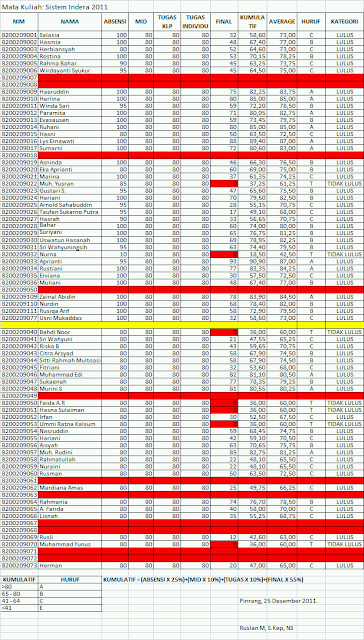Viewport: 364px width, 640px height.
Task: Select the legend range cell '65 - 80'
Action: click(x=19, y=594)
